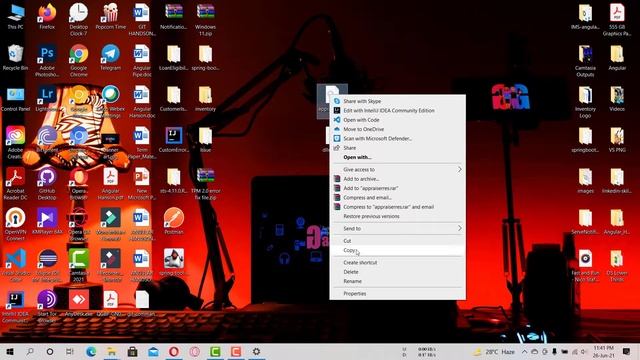Open the Angular folder on desktop
The width and height of the screenshot is (640, 360).
(617, 58)
